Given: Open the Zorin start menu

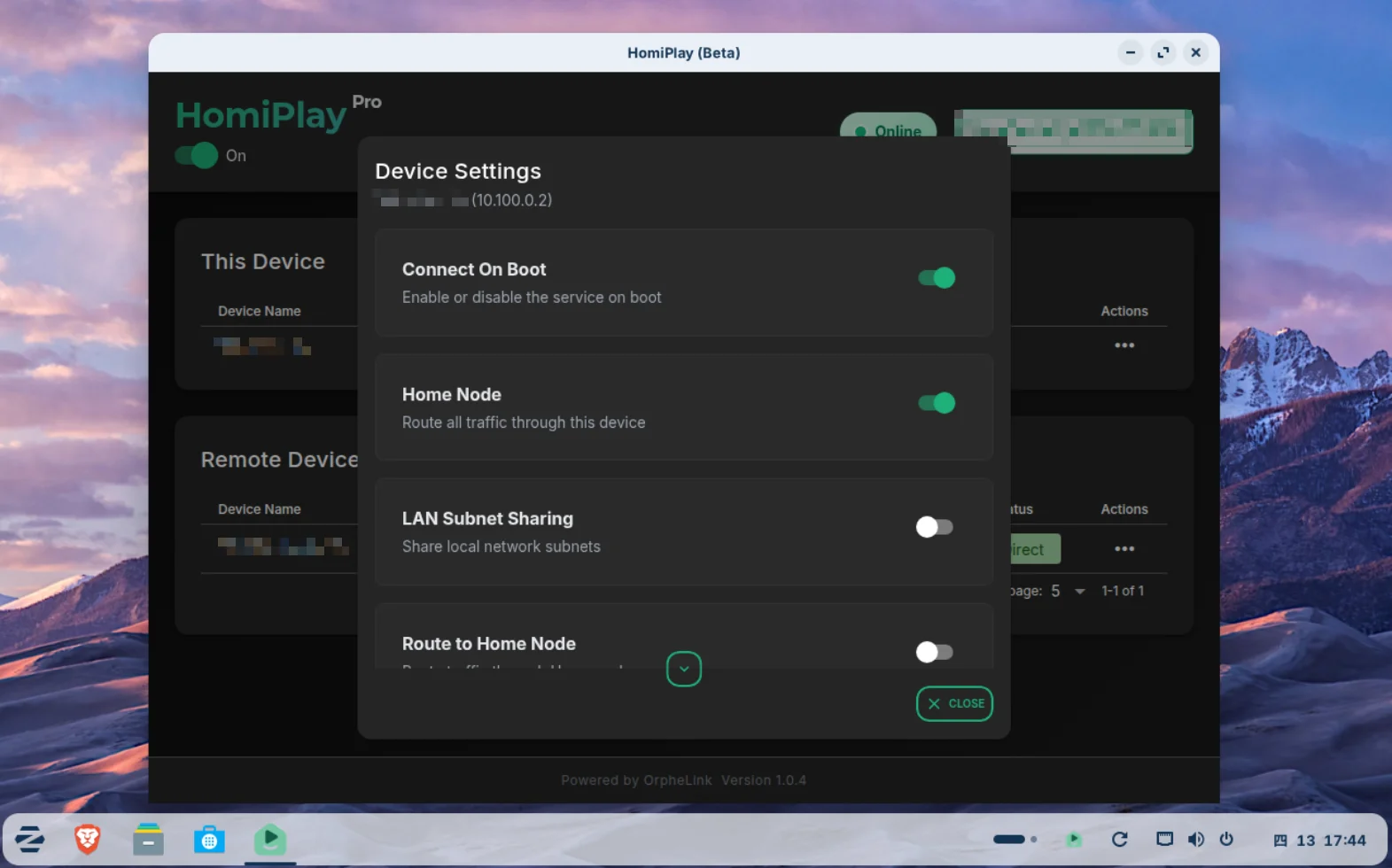Looking at the screenshot, I should pyautogui.click(x=30, y=839).
